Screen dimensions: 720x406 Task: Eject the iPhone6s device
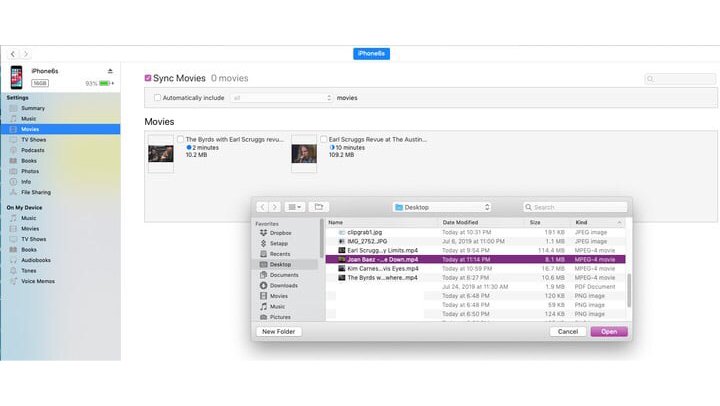(110, 71)
